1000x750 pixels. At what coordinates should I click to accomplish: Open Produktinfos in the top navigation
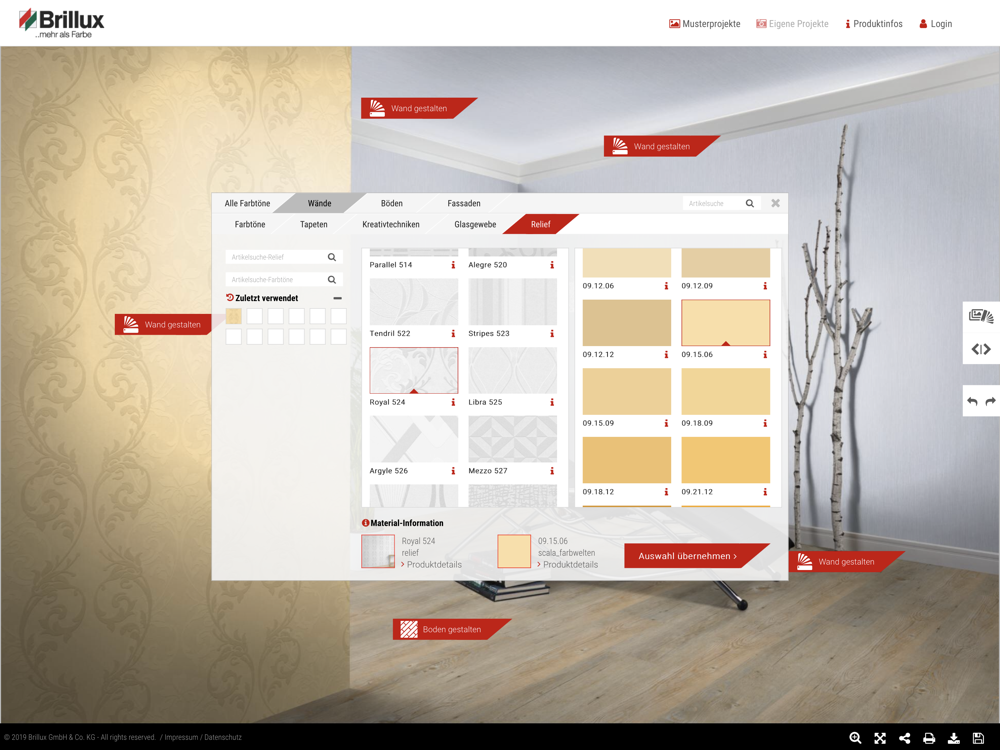pyautogui.click(x=874, y=24)
